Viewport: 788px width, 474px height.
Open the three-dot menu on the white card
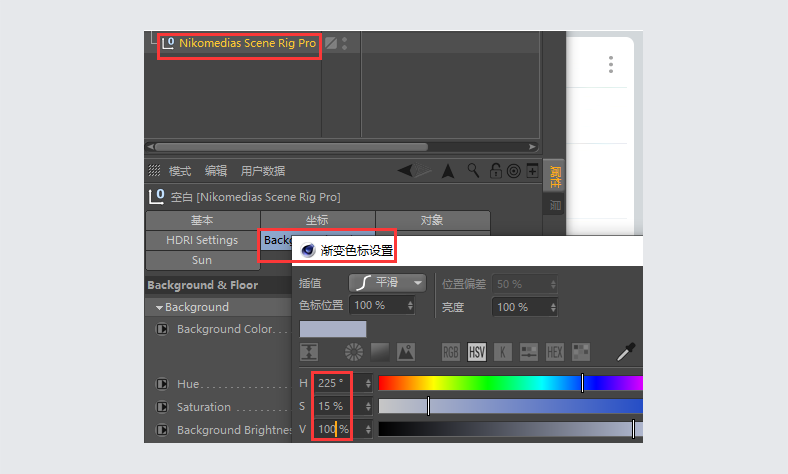click(611, 64)
